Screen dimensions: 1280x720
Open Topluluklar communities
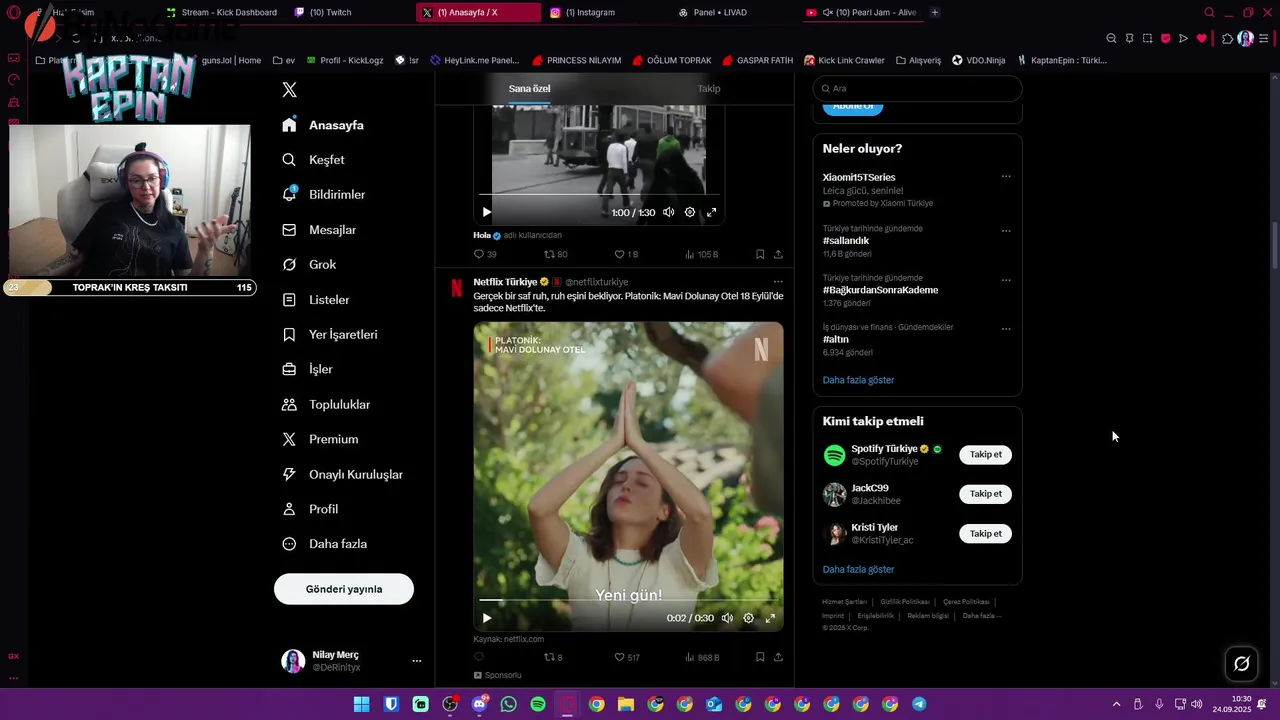(x=327, y=405)
